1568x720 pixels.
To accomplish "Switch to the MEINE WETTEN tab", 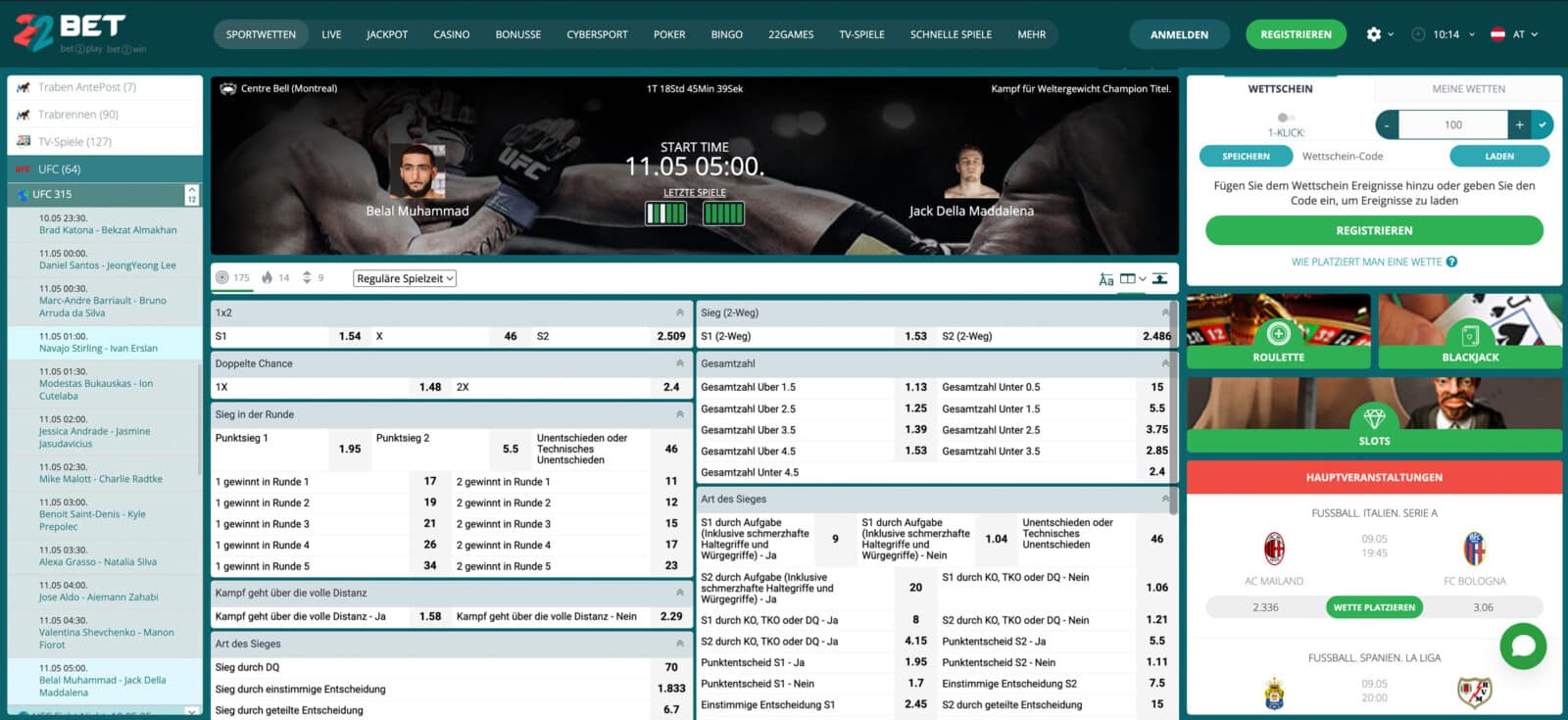I will click(1468, 89).
